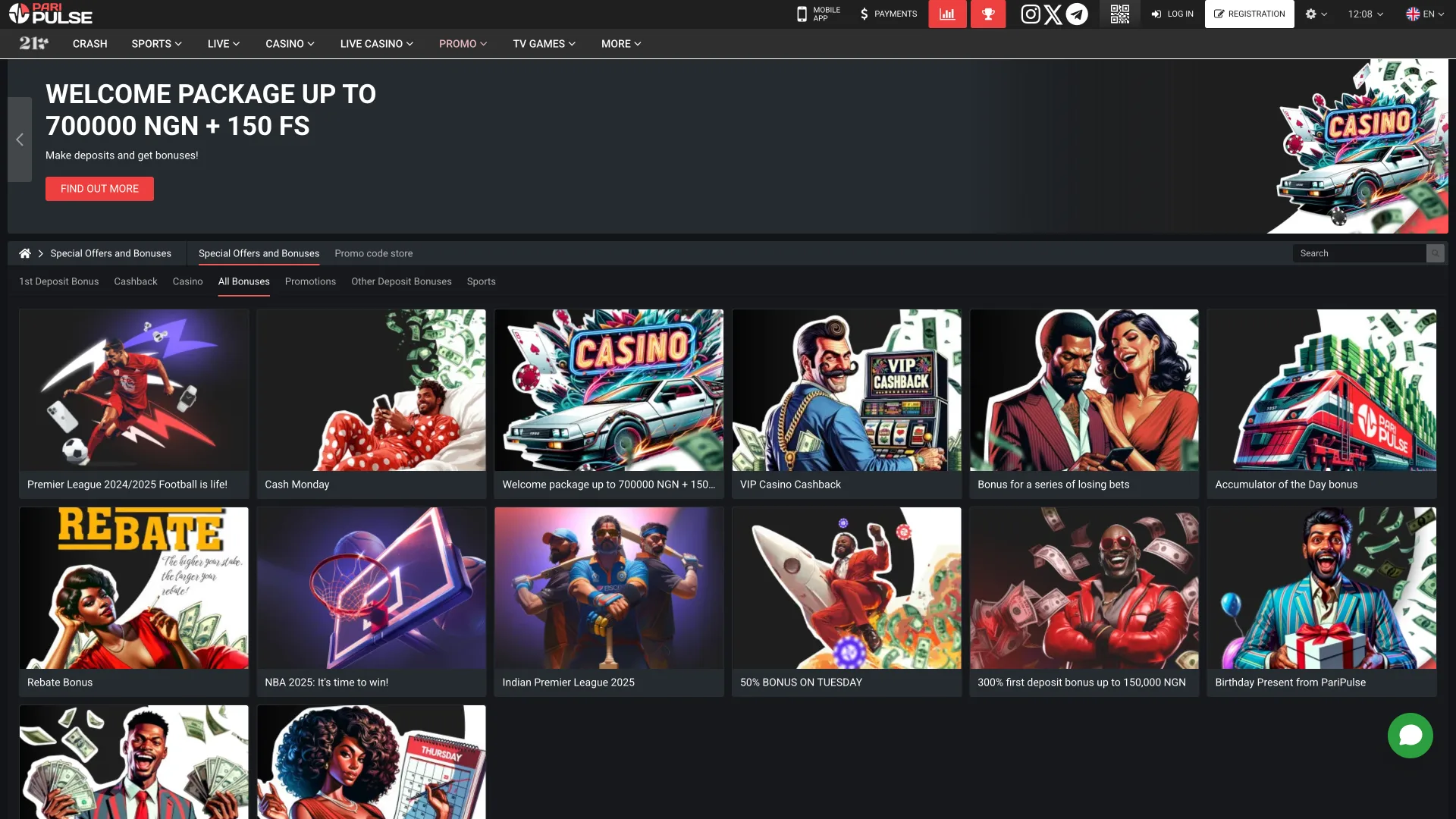The height and width of the screenshot is (819, 1456).
Task: Switch to the Promo code store tab
Action: point(374,253)
